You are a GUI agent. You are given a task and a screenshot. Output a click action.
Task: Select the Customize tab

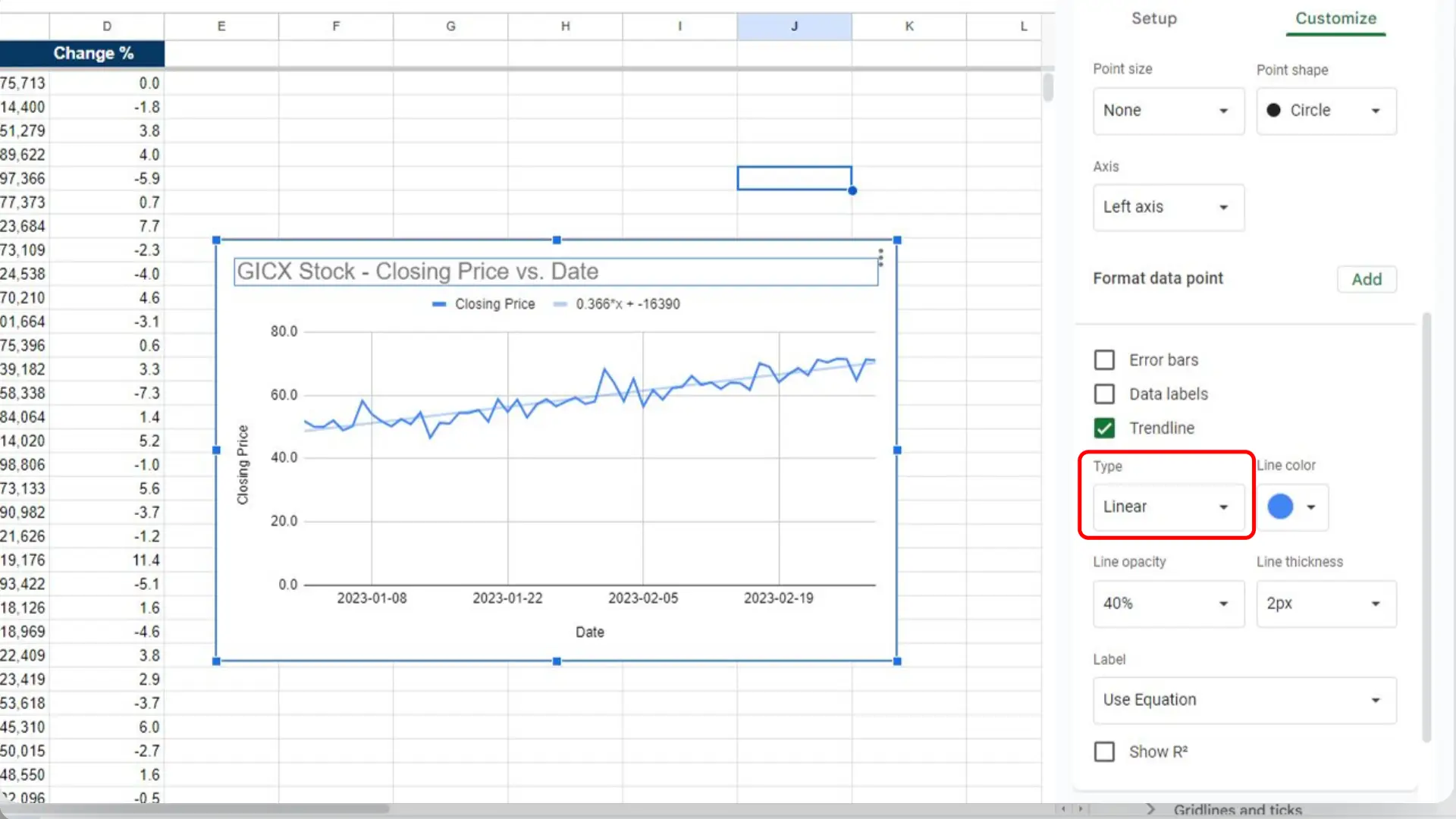click(1336, 18)
